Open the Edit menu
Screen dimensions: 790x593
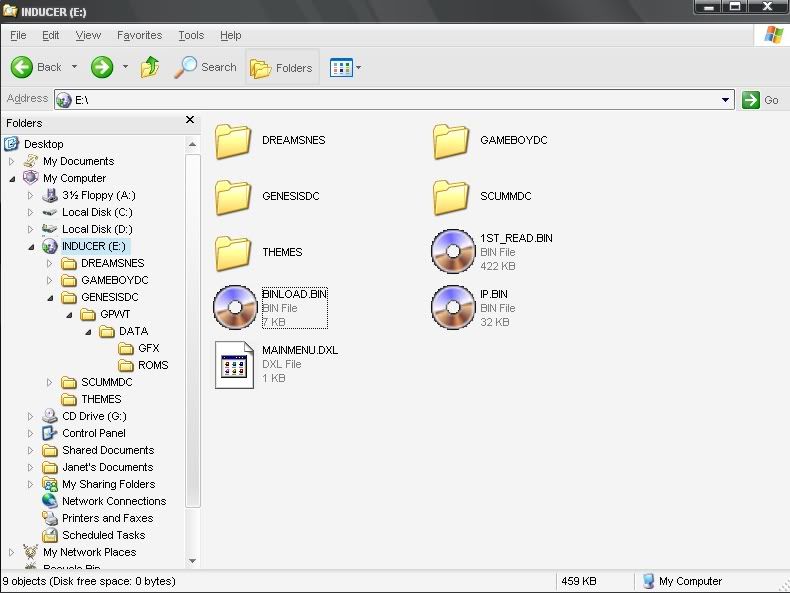point(50,35)
